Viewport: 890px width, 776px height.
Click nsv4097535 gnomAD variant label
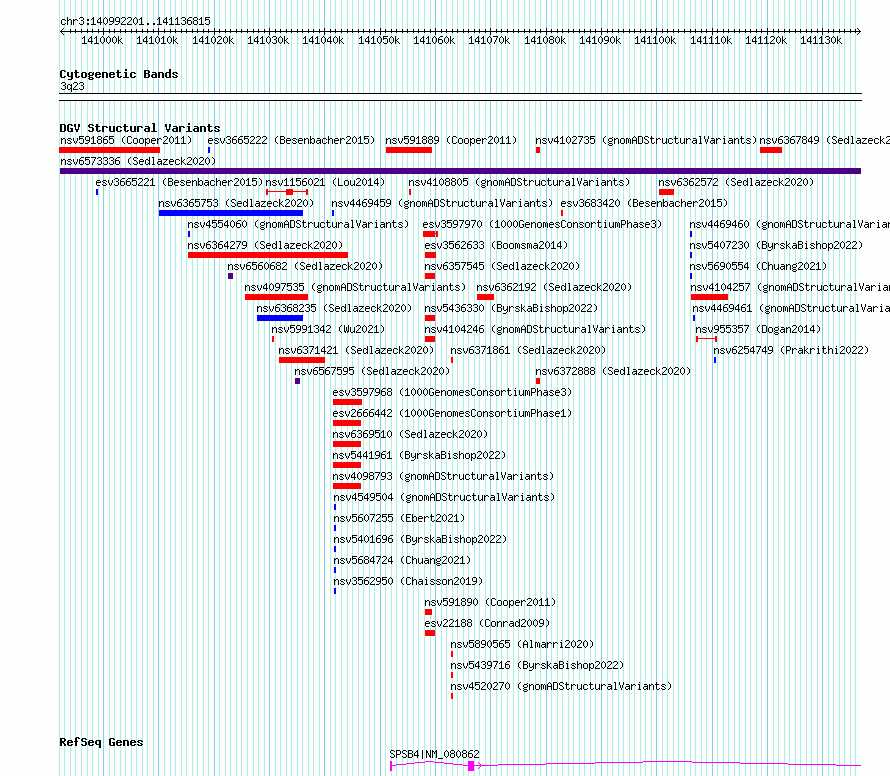(x=355, y=287)
